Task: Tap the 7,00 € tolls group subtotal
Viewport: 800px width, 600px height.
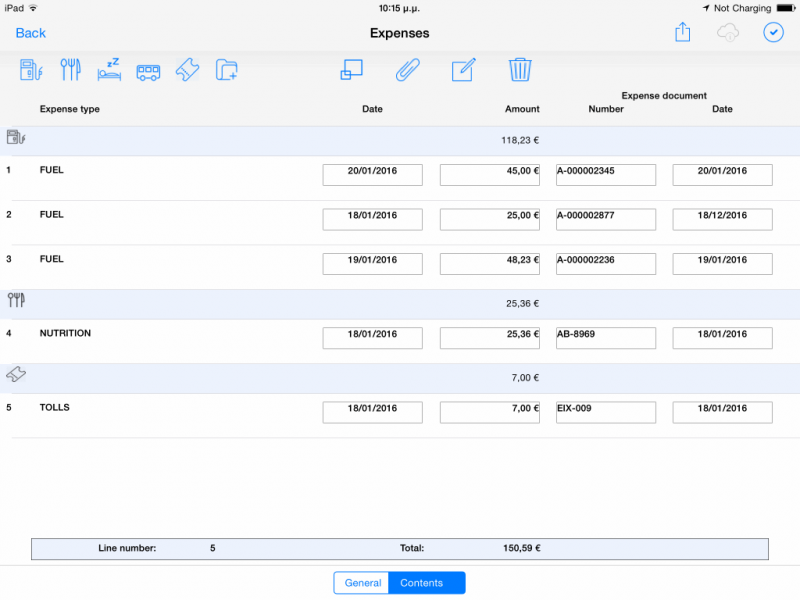Action: pos(525,378)
